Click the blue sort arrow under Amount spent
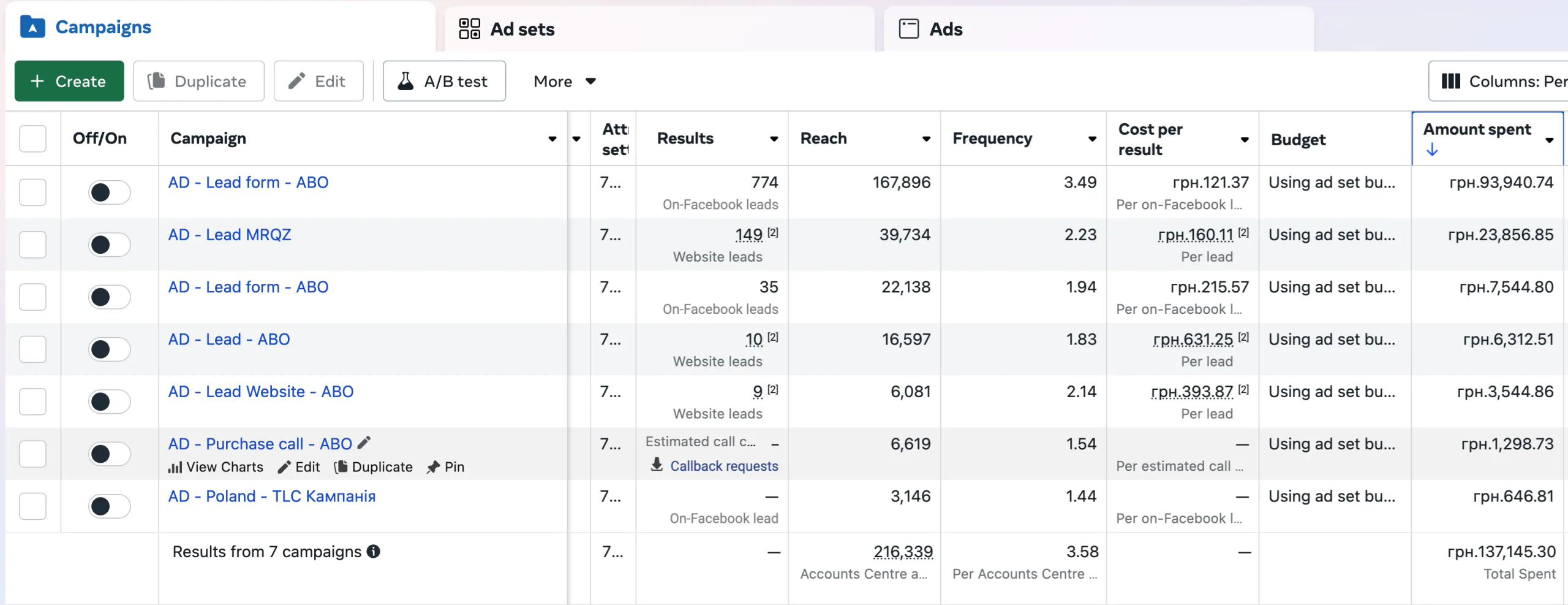 (1432, 150)
